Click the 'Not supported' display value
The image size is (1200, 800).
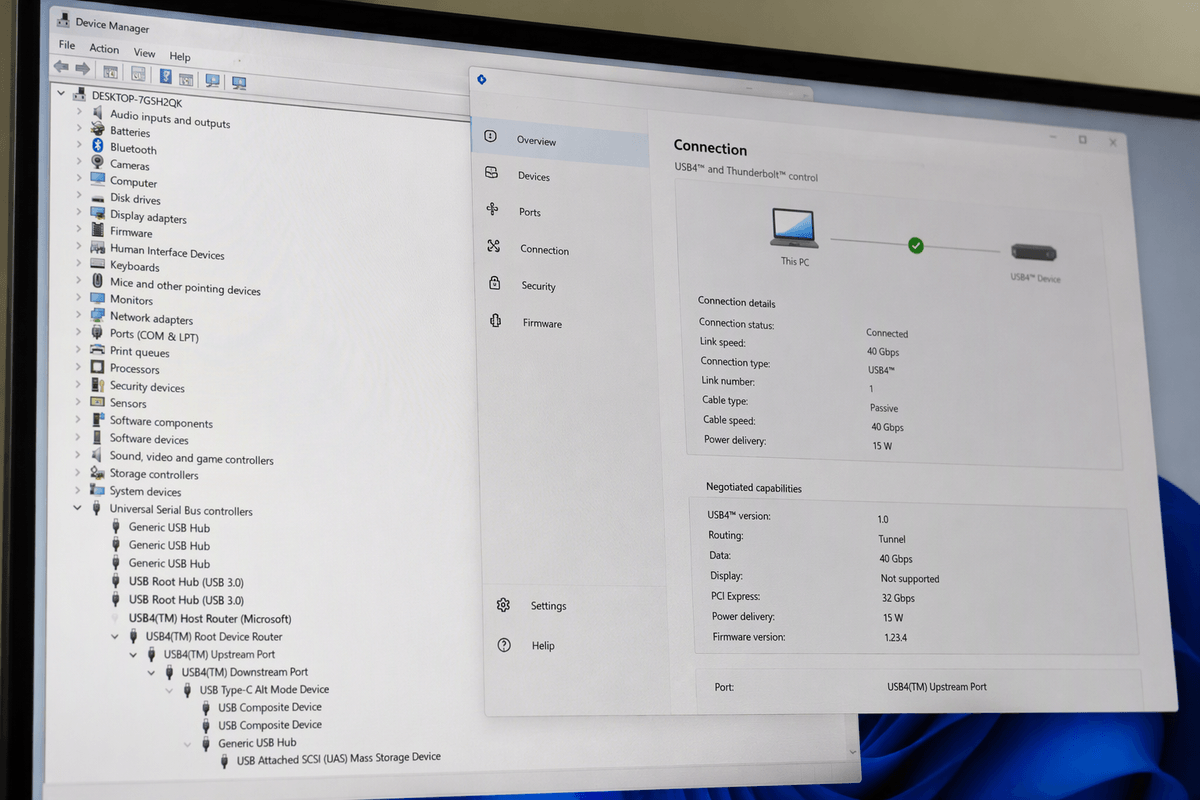910,579
